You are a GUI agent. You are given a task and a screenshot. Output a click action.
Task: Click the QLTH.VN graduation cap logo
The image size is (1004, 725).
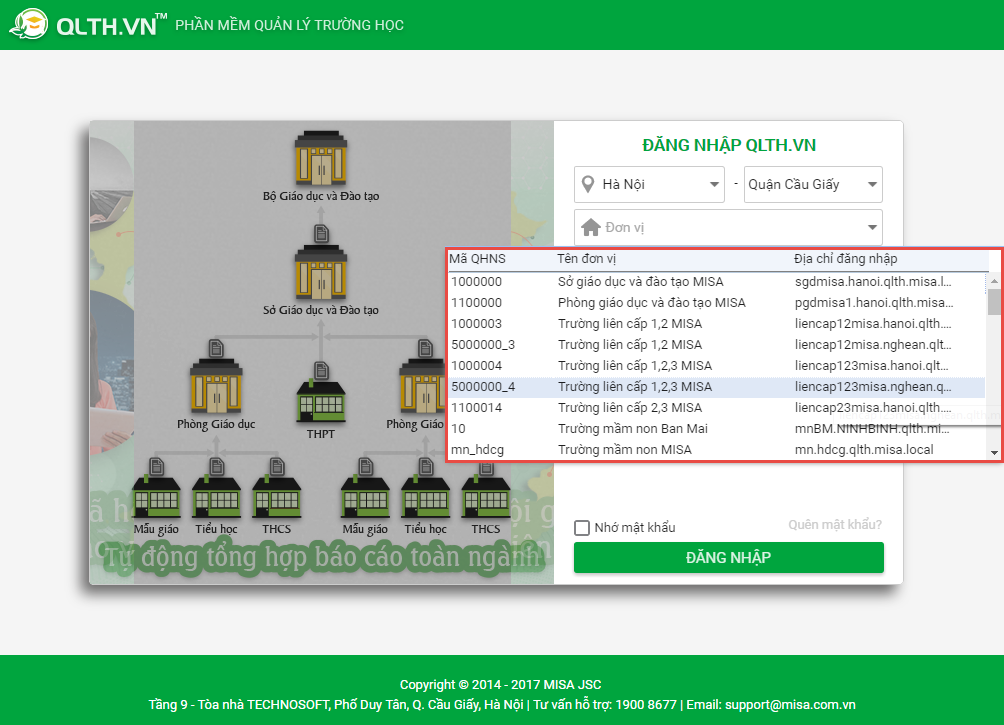coord(29,24)
